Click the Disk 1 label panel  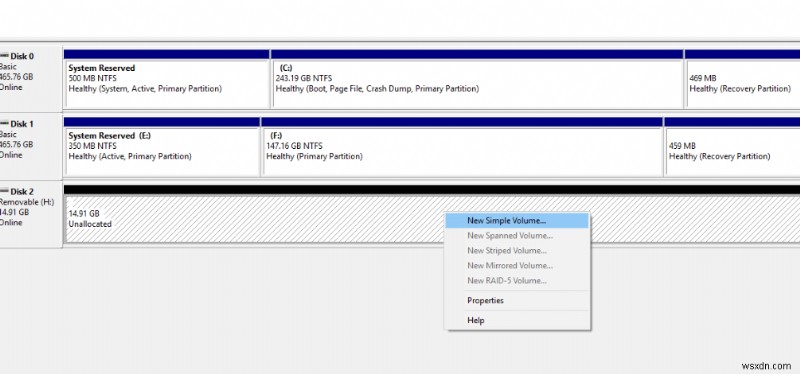[31, 146]
